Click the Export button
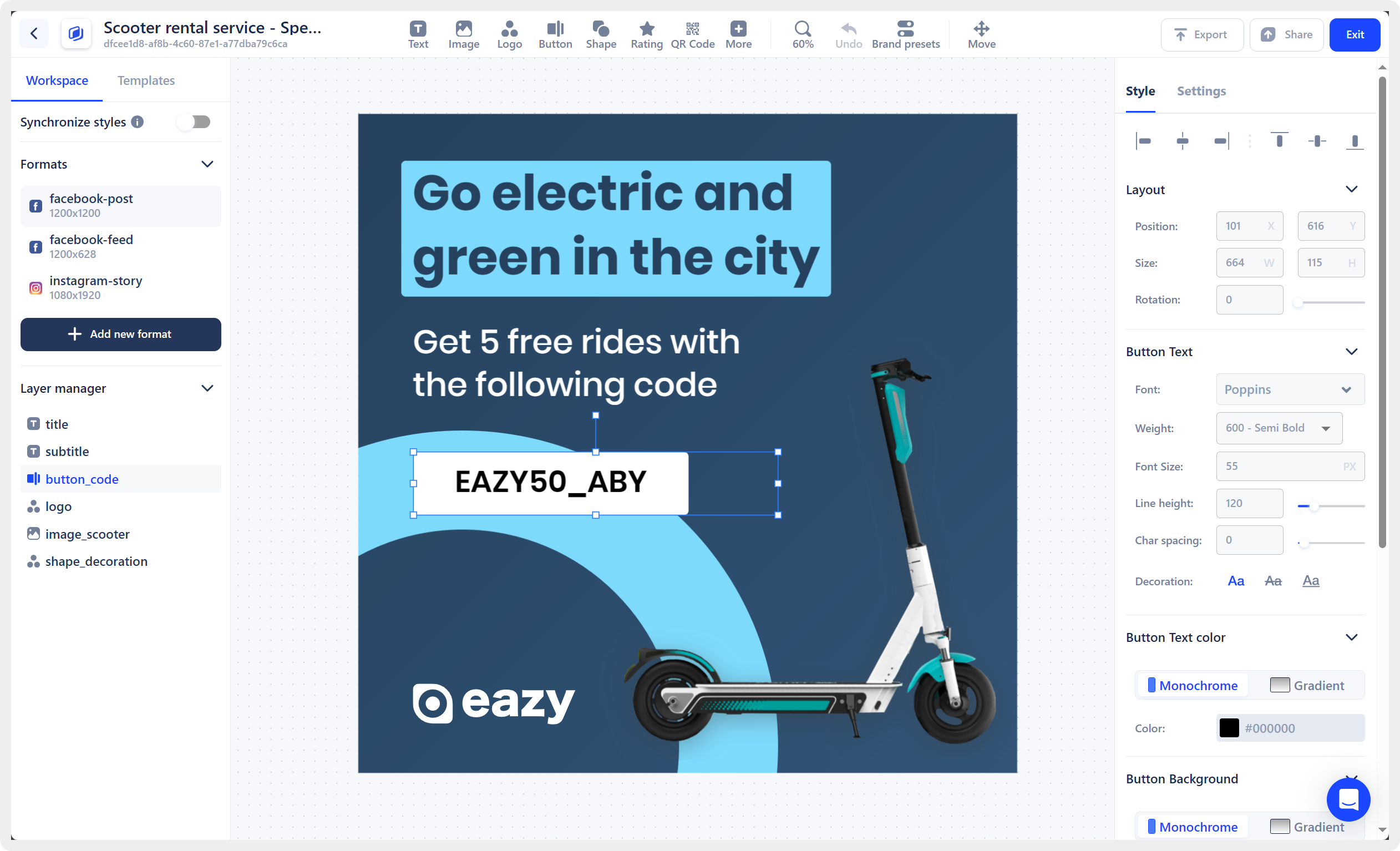Screen dimensions: 1400x851 pyautogui.click(x=1202, y=34)
